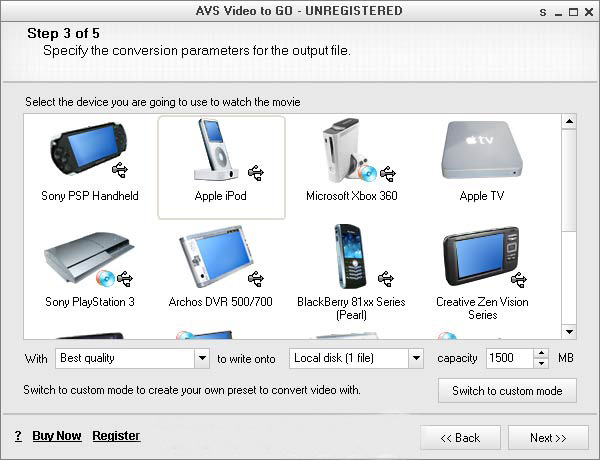This screenshot has height=460, width=600.
Task: Increase capacity with the up spinner arrow
Action: coord(541,354)
